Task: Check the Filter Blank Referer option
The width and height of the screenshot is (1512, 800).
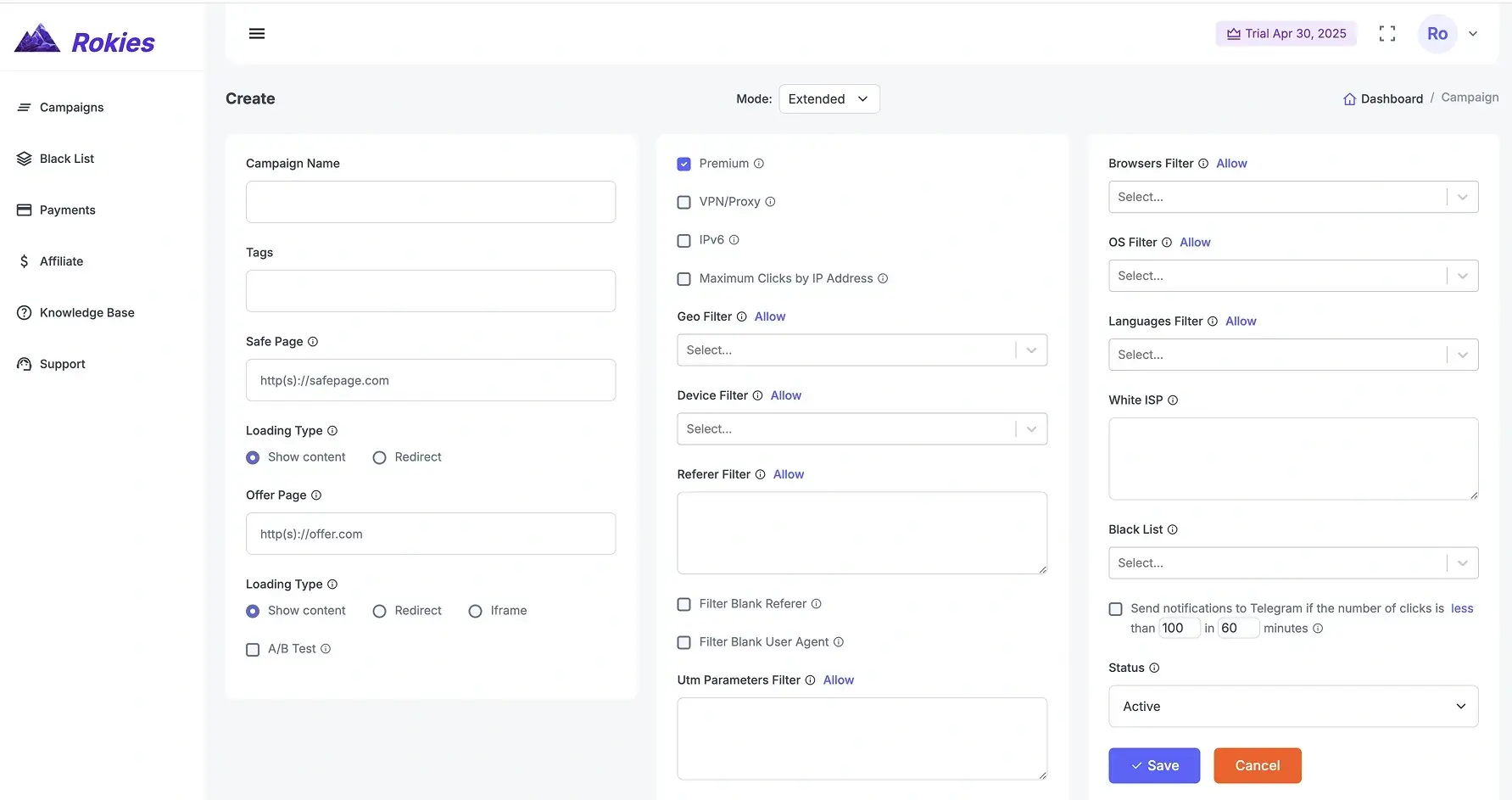Action: pyautogui.click(x=683, y=604)
